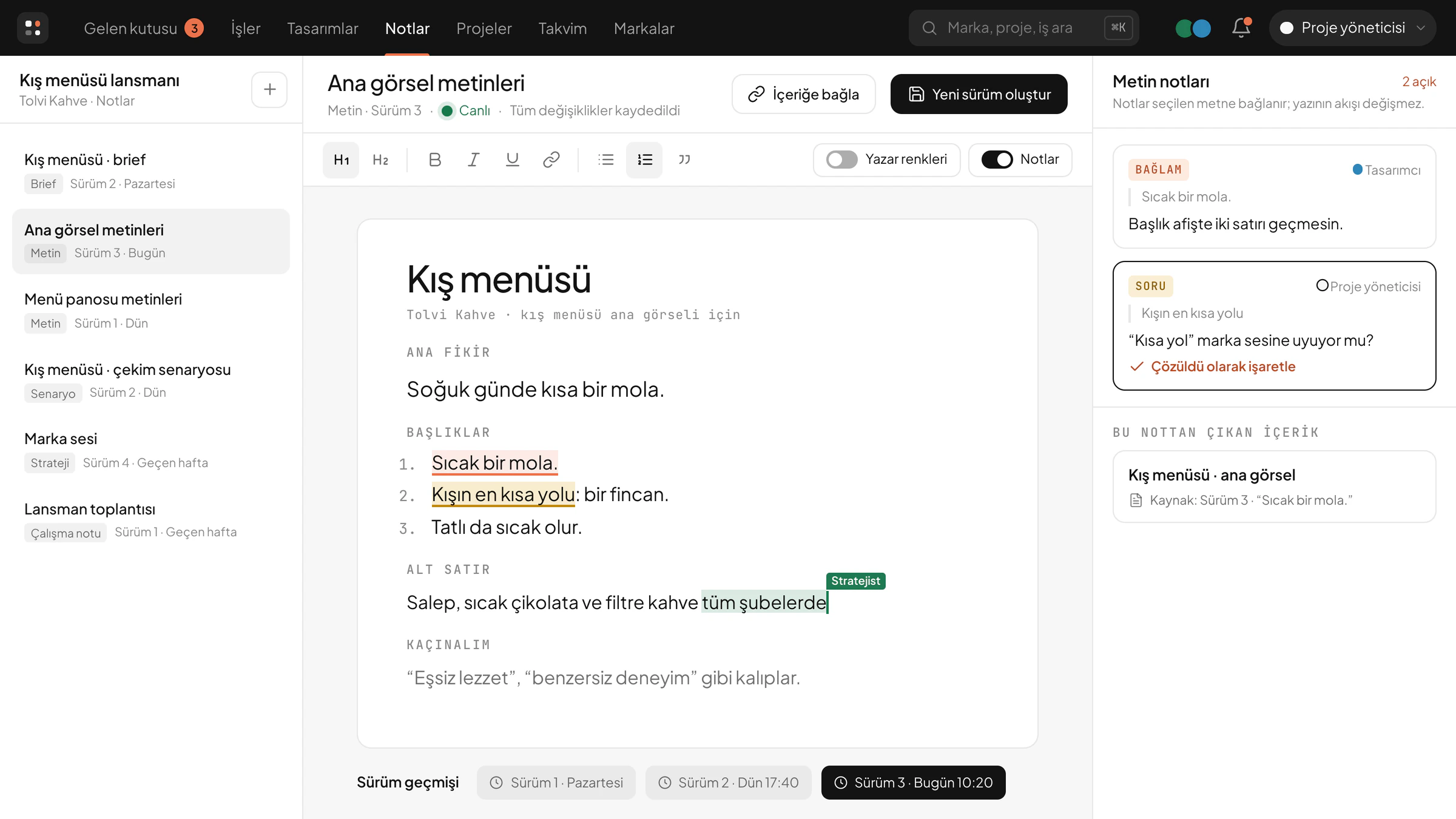This screenshot has width=1456, height=819.
Task: Click the inbox badge showing 3
Action: click(194, 28)
